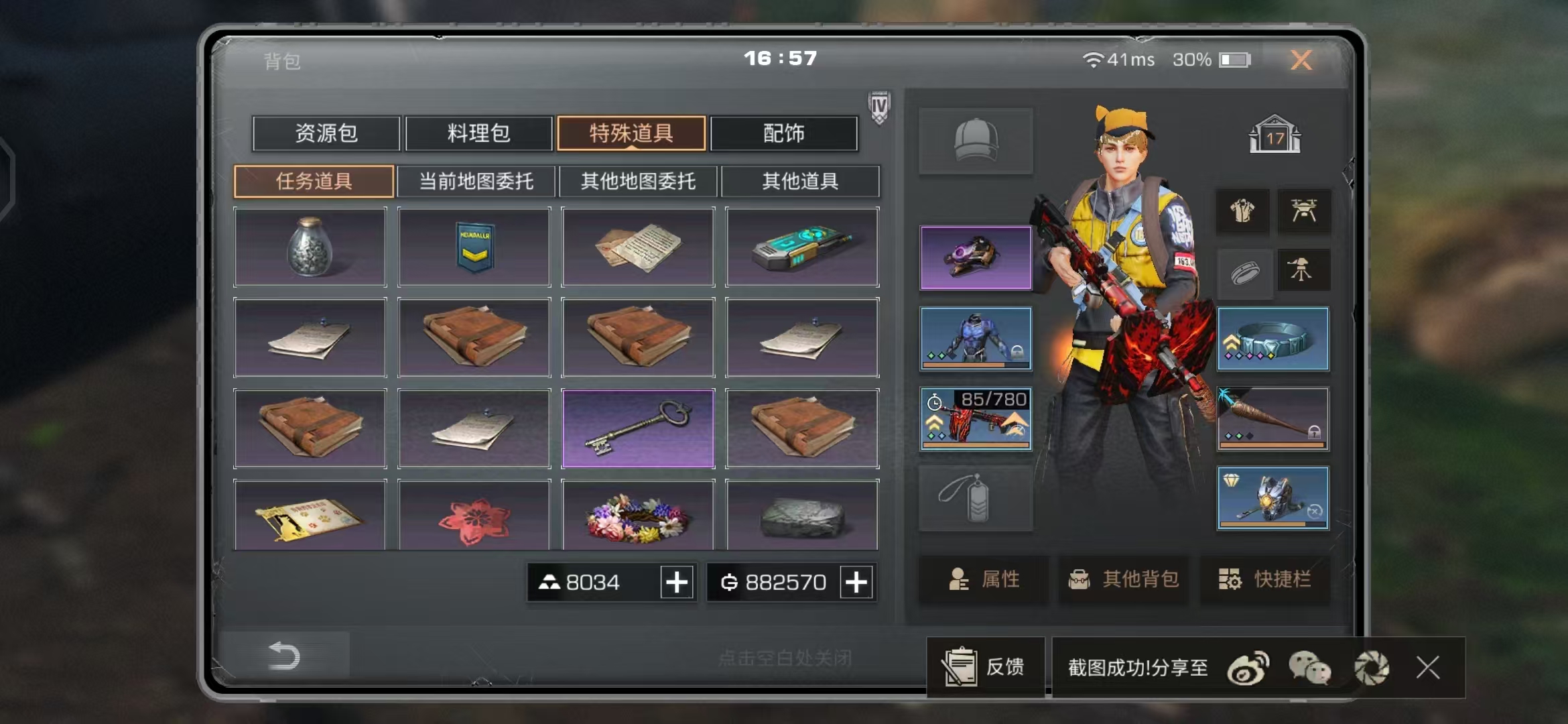The width and height of the screenshot is (1568, 724).
Task: Open 其他道具 sub-tab
Action: [x=800, y=181]
